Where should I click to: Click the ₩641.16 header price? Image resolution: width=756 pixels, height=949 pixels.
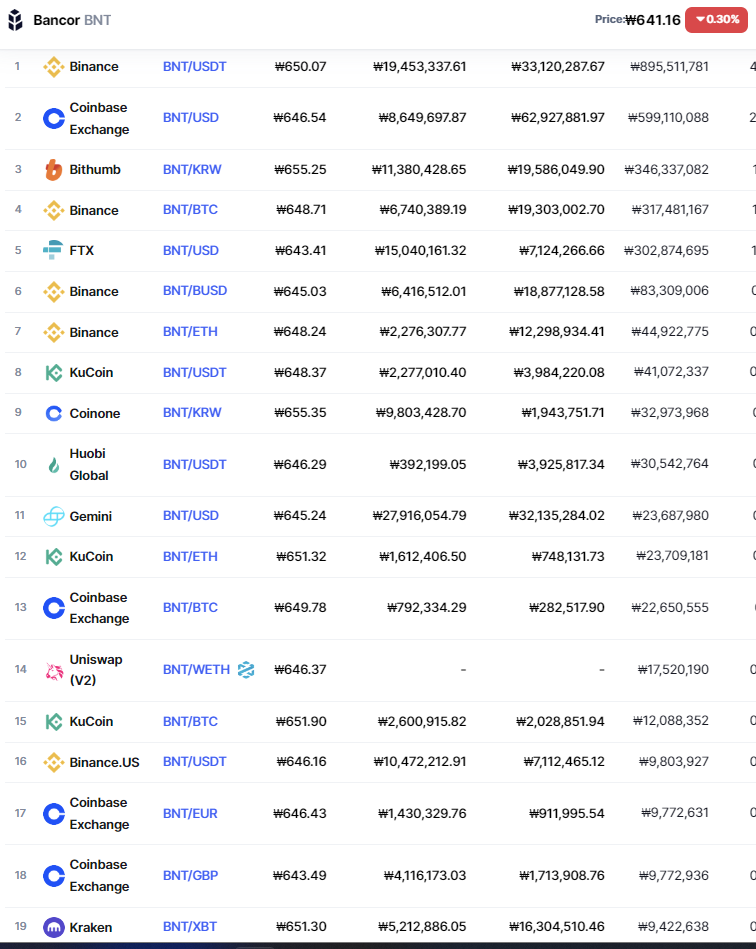pos(653,20)
